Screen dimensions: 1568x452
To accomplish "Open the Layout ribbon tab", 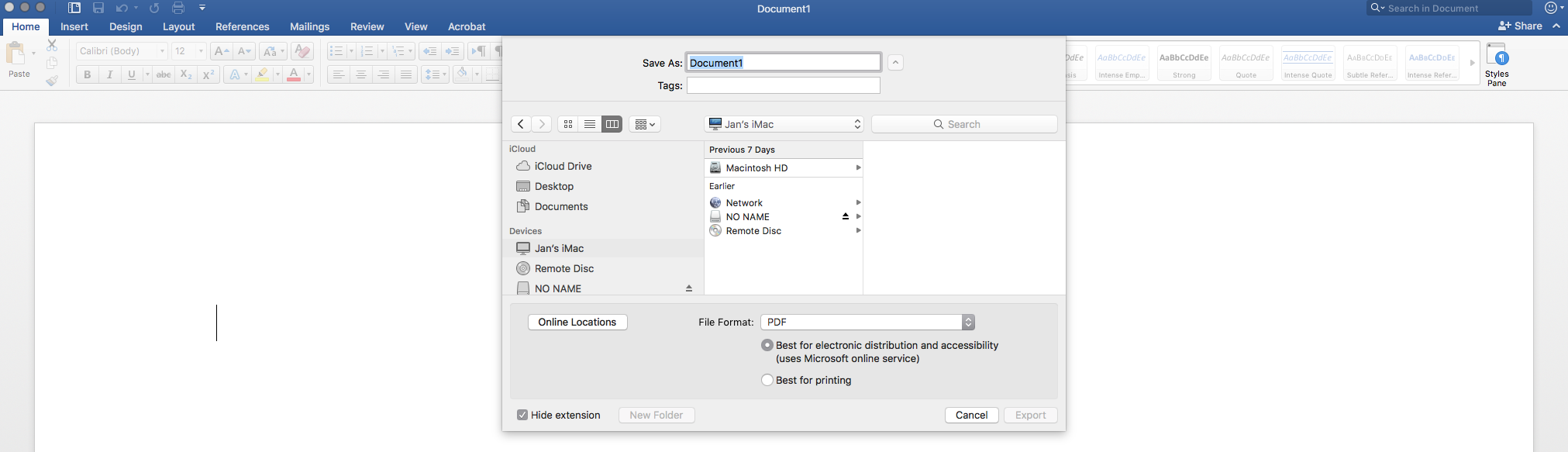I will (178, 26).
